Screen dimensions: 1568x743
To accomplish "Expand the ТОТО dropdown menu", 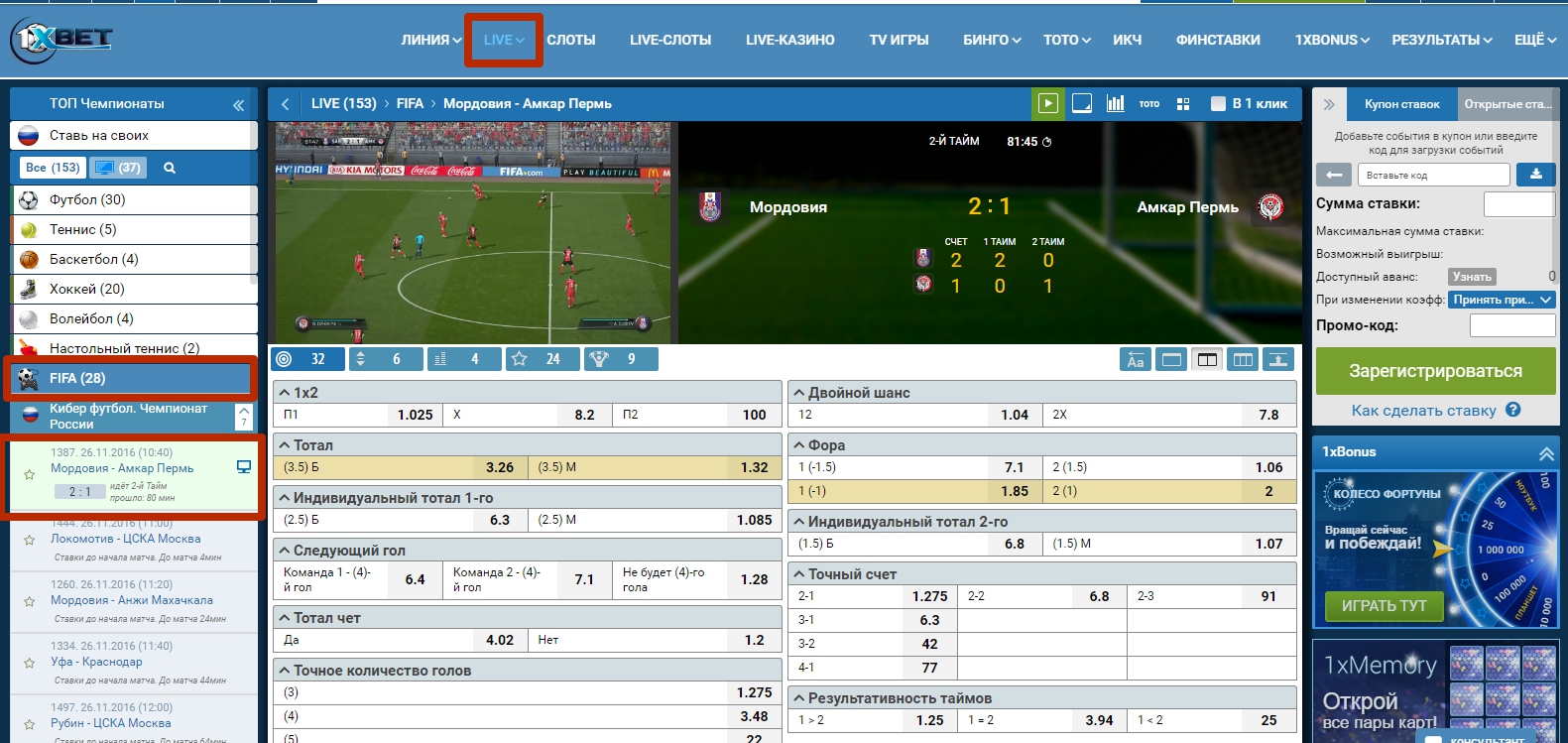I will (x=1067, y=40).
